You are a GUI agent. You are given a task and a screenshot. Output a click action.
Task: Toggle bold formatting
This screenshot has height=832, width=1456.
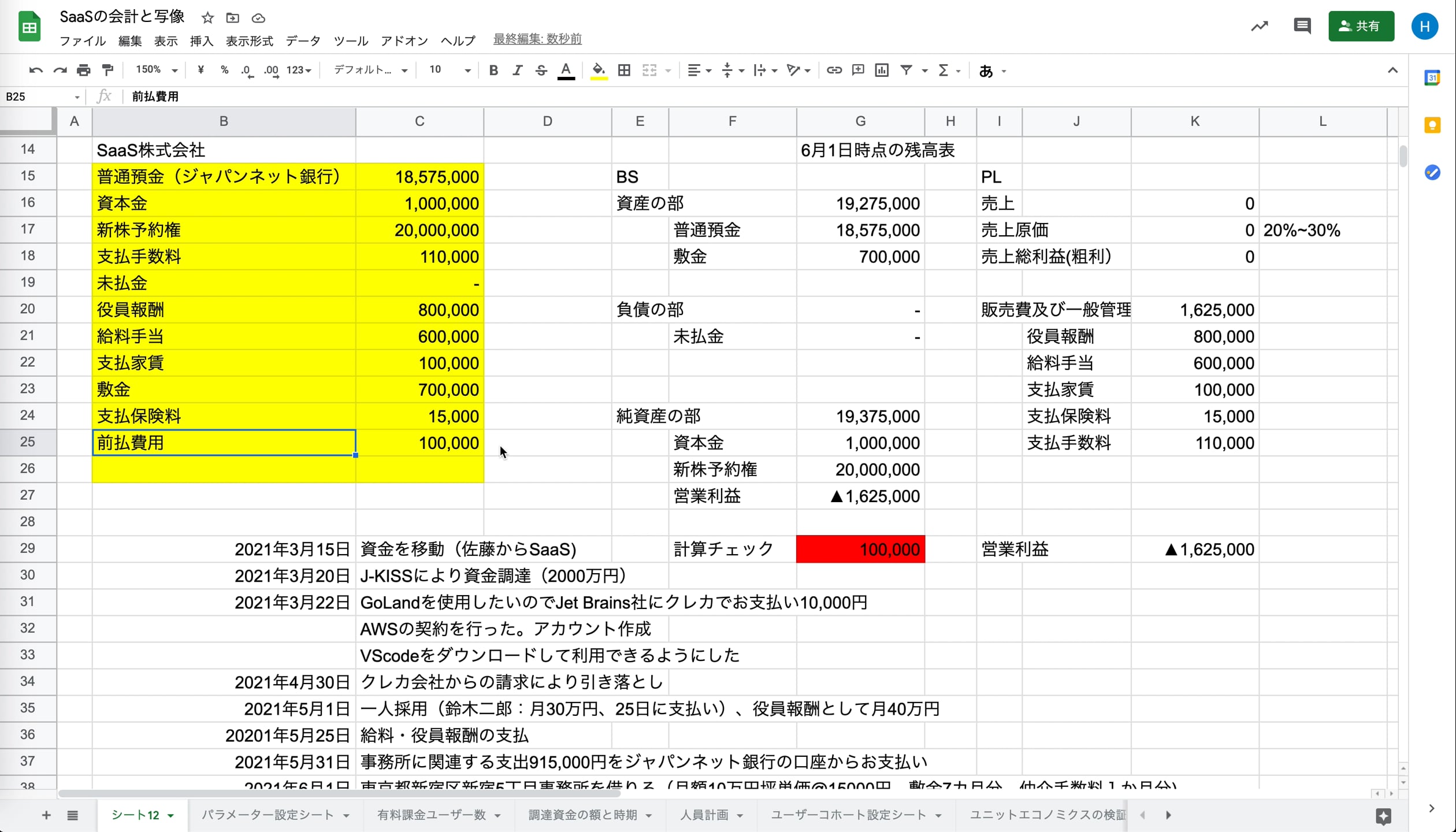pos(493,70)
